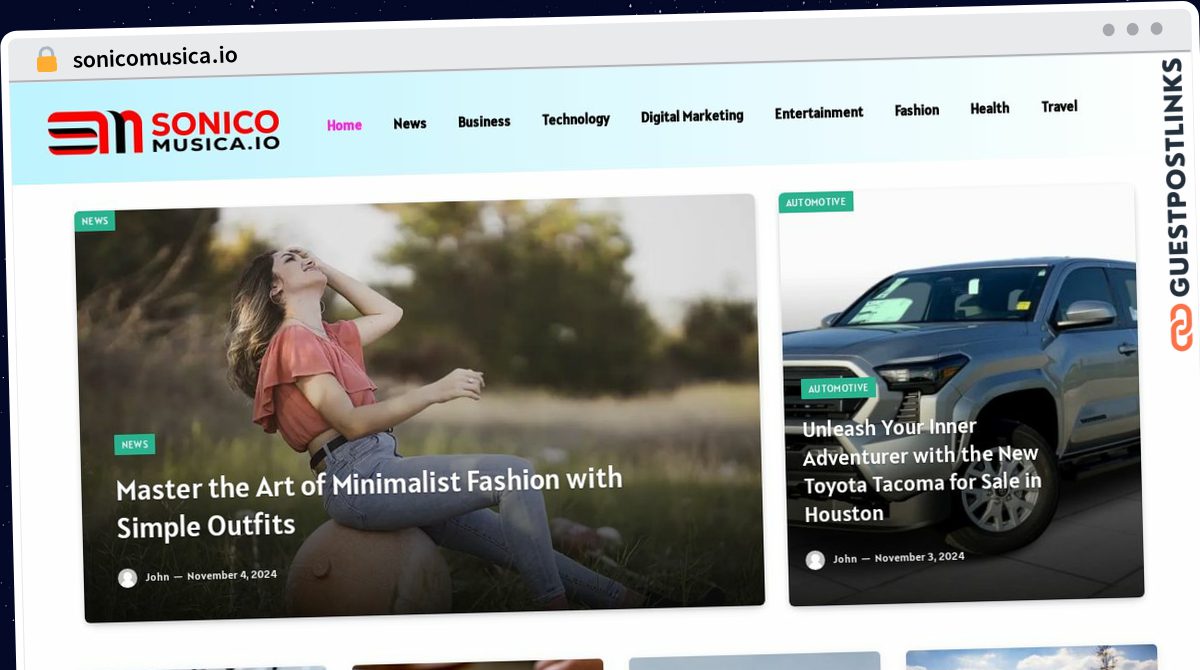1200x670 pixels.
Task: Click the November 3, 2024 date
Action: coord(920,557)
